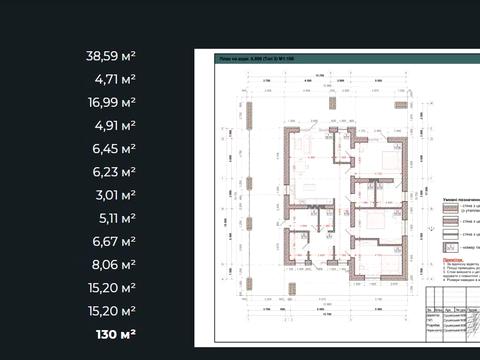
Task: Click the red notes heading in drawing
Action: tap(453, 260)
